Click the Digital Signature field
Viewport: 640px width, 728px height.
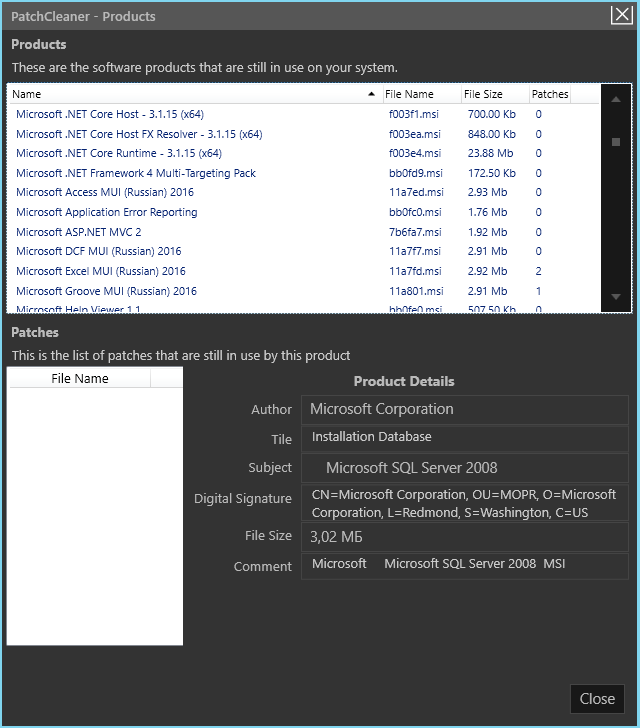pyautogui.click(x=464, y=503)
